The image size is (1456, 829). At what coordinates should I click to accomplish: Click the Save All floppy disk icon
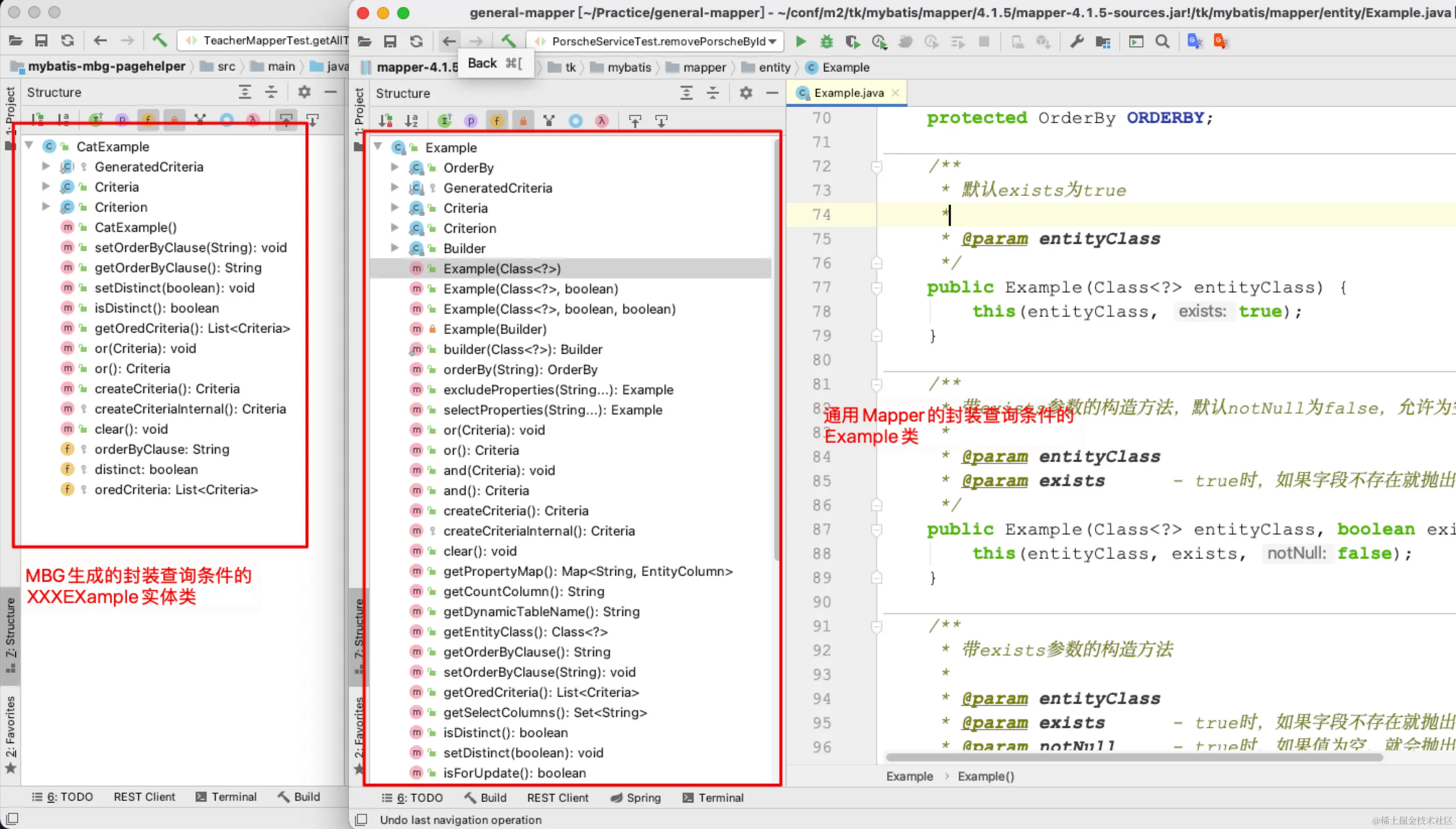(390, 41)
